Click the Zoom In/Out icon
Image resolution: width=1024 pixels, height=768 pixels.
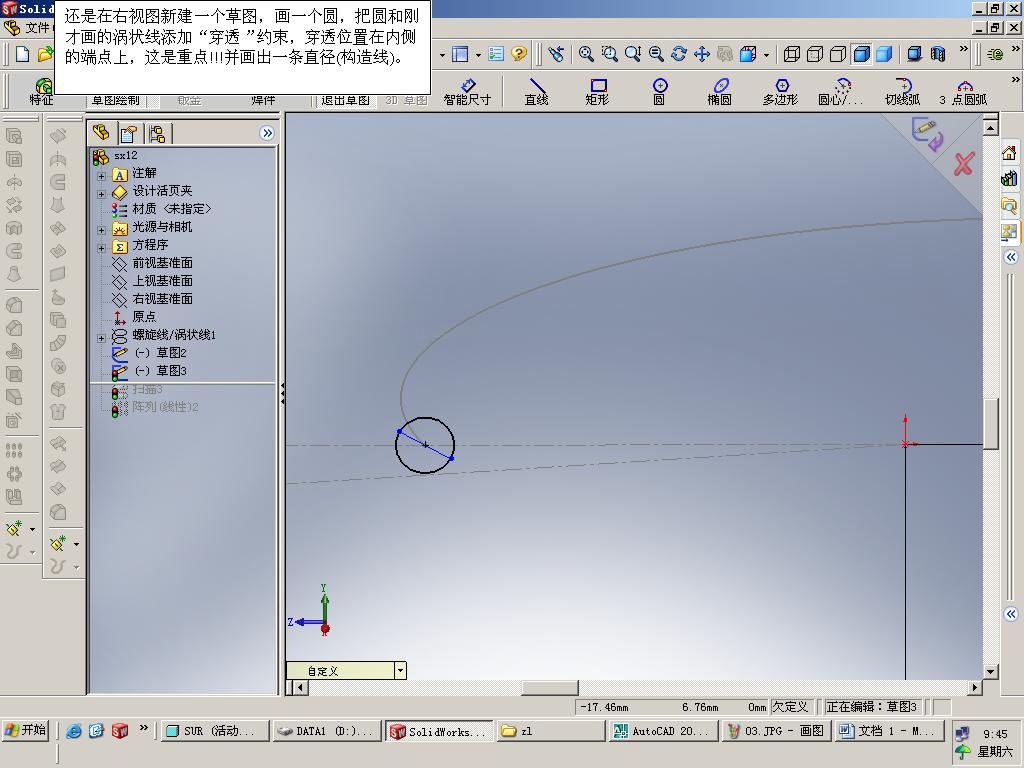click(633, 54)
